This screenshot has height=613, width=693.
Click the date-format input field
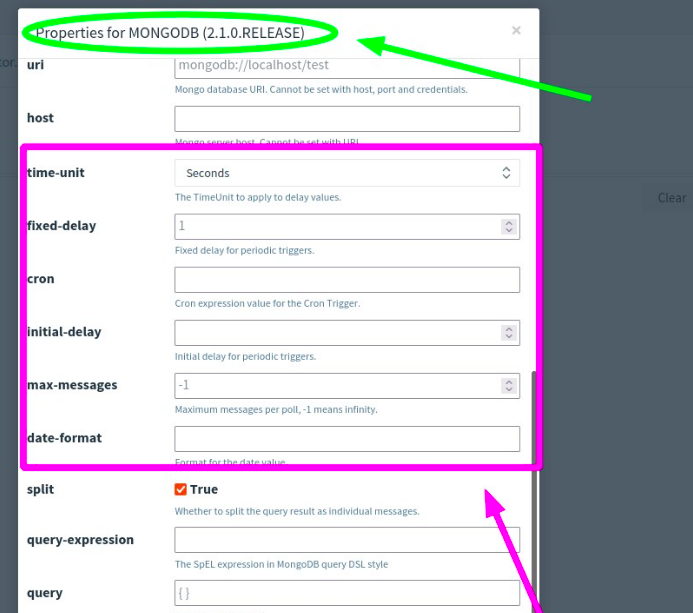(x=347, y=438)
